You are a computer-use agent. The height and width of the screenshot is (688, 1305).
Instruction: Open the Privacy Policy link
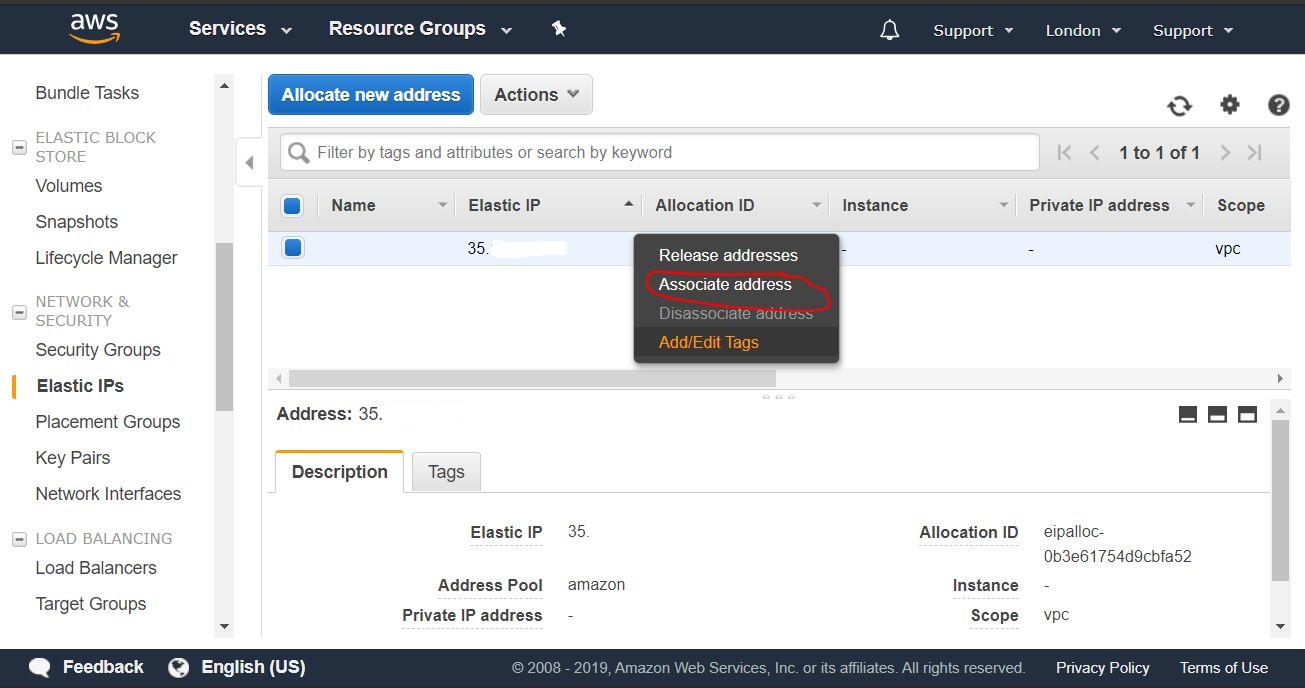point(1102,667)
